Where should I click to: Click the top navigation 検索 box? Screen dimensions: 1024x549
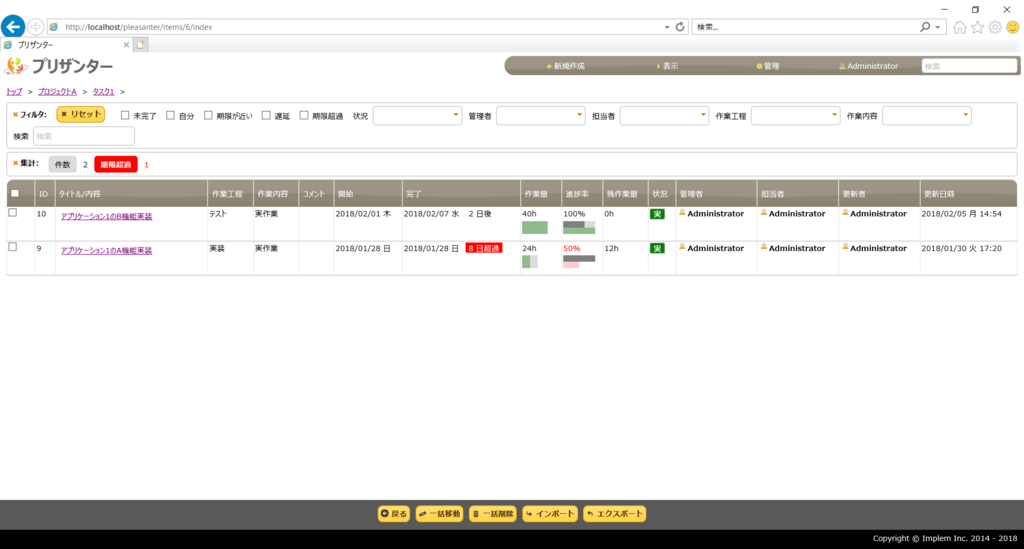point(969,66)
